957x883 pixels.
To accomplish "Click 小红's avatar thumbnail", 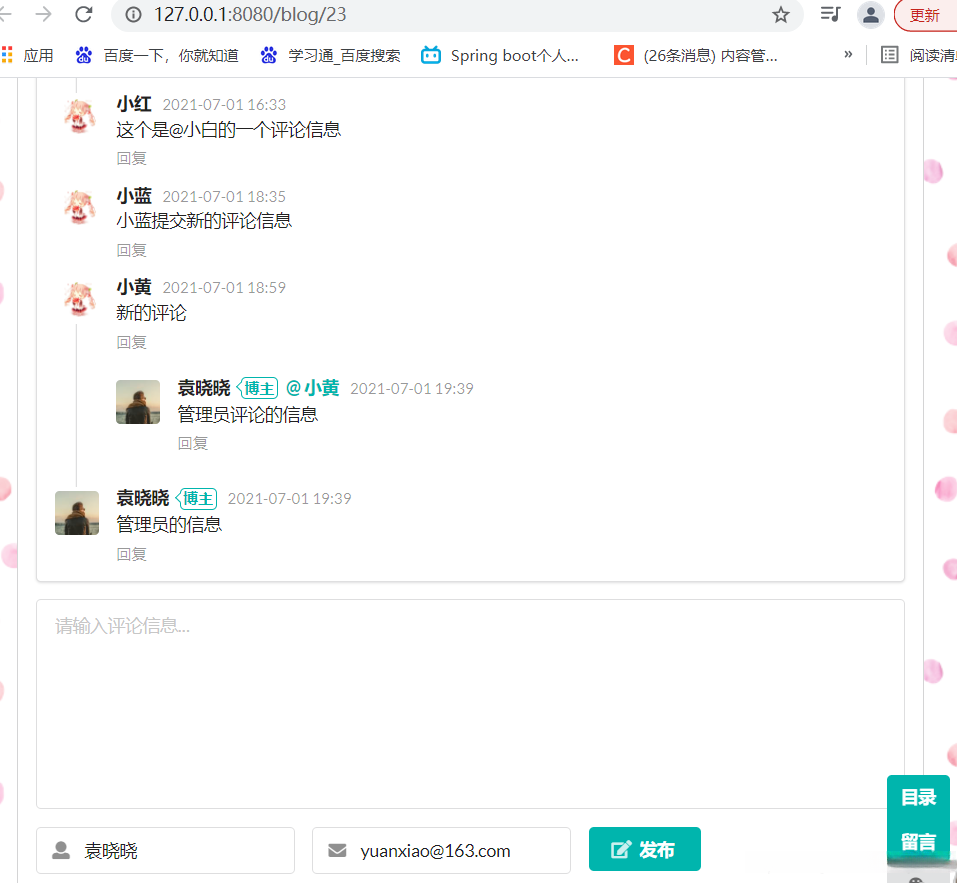I will 79,117.
